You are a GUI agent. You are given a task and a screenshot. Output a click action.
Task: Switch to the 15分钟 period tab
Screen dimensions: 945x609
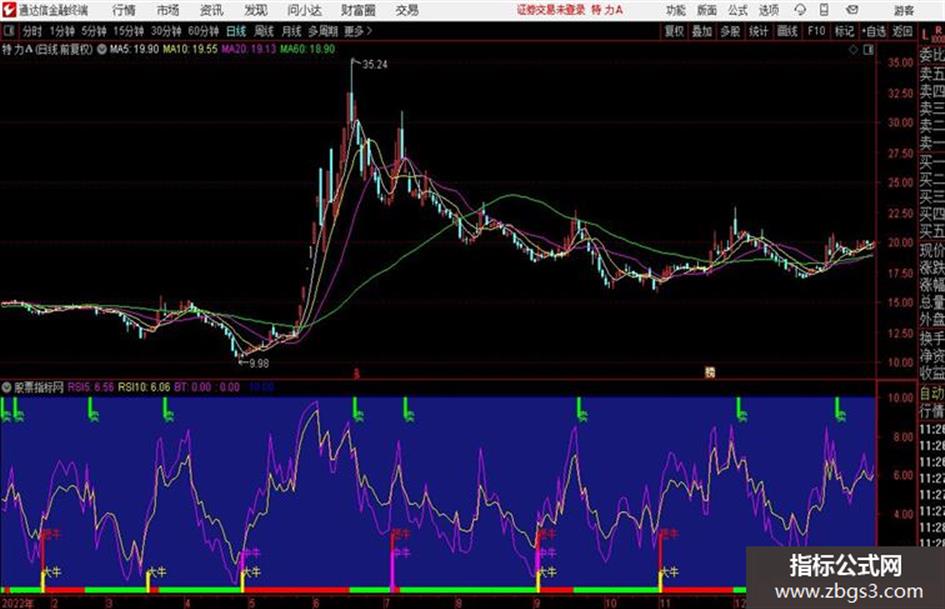(129, 31)
